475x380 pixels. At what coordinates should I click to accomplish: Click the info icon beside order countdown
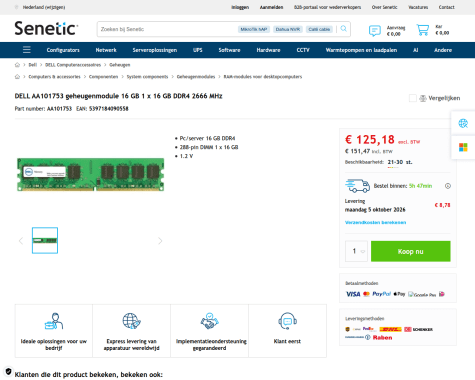point(448,186)
